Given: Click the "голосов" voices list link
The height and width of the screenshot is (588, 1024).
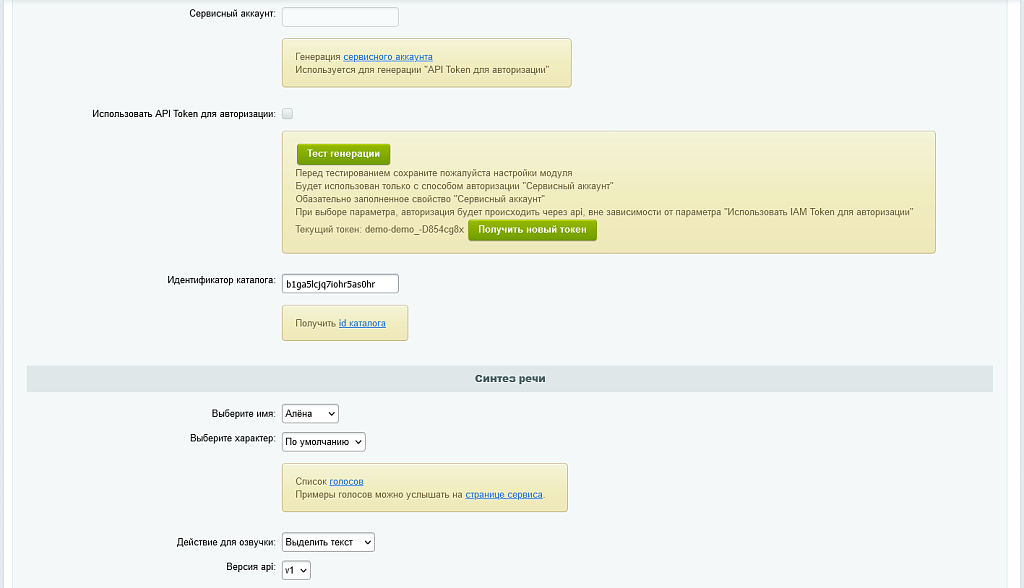Looking at the screenshot, I should tap(346, 481).
